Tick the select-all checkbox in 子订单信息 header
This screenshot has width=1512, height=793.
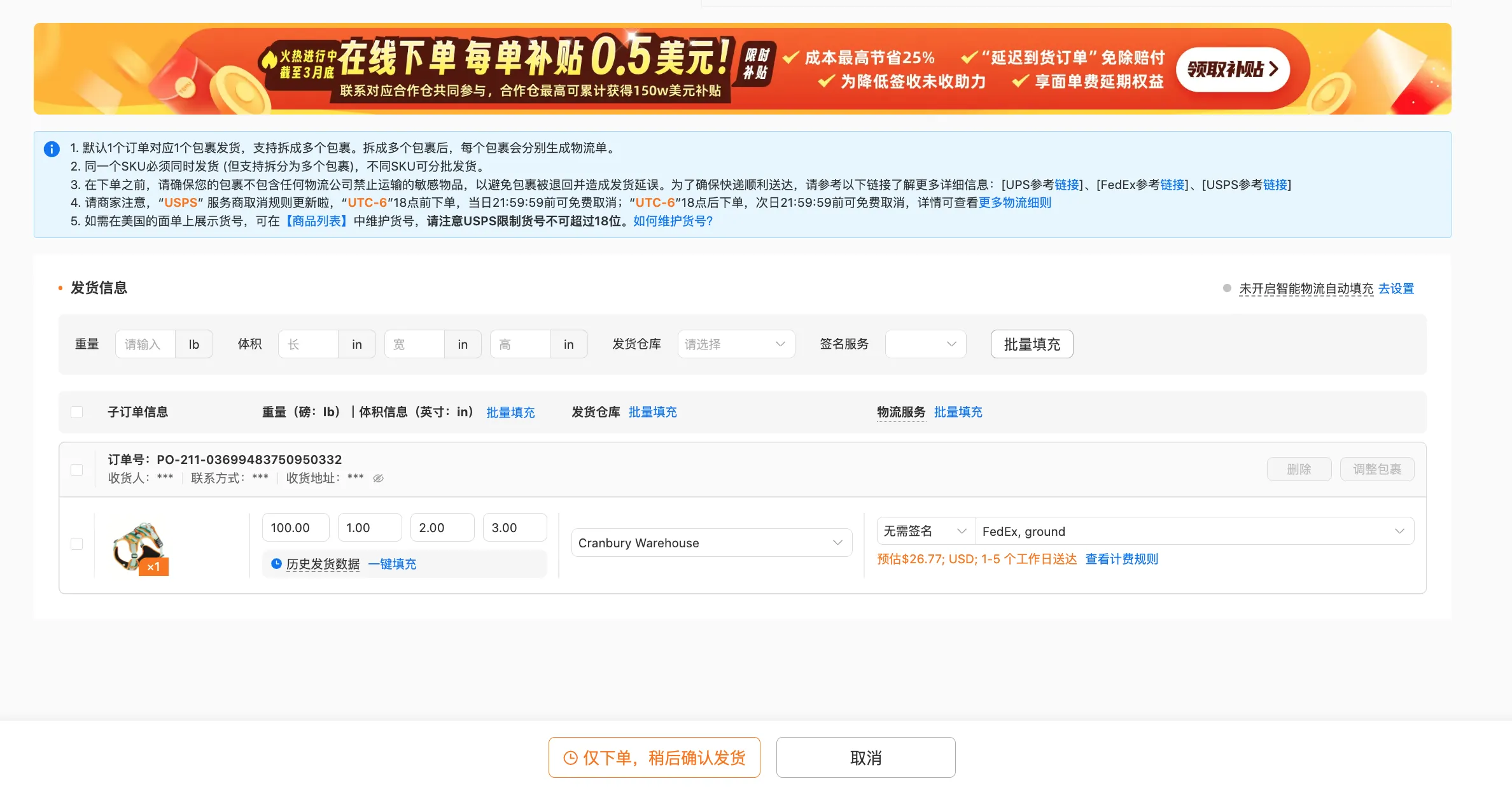(x=77, y=412)
